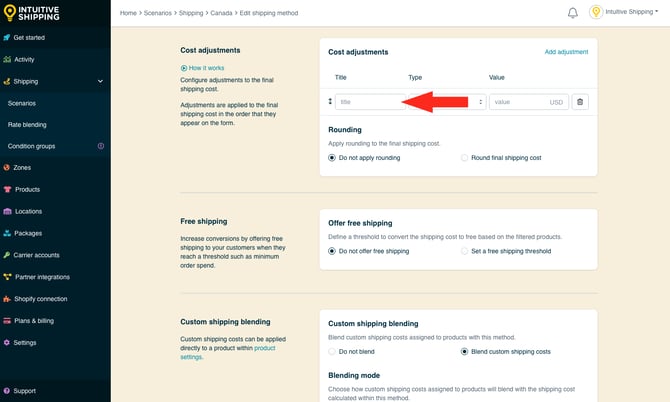Open the Get started page
The width and height of the screenshot is (670, 402).
29,38
